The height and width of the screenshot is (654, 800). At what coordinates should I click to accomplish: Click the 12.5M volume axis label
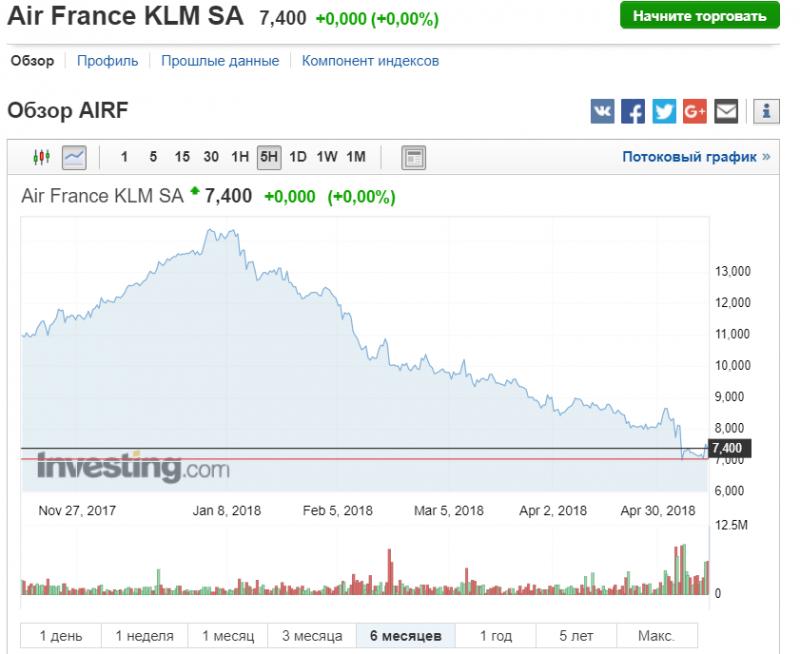tap(731, 525)
